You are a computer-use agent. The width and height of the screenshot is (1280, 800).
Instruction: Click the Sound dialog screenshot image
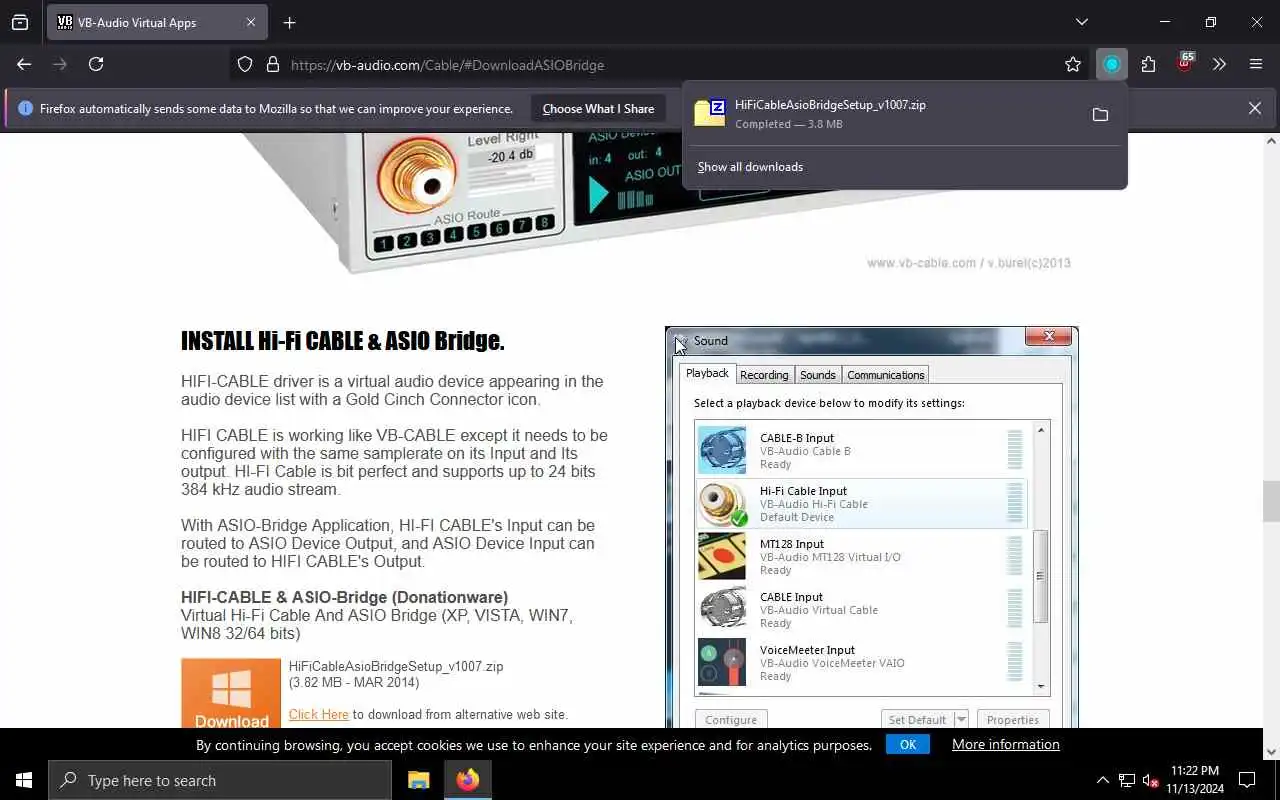pos(871,527)
